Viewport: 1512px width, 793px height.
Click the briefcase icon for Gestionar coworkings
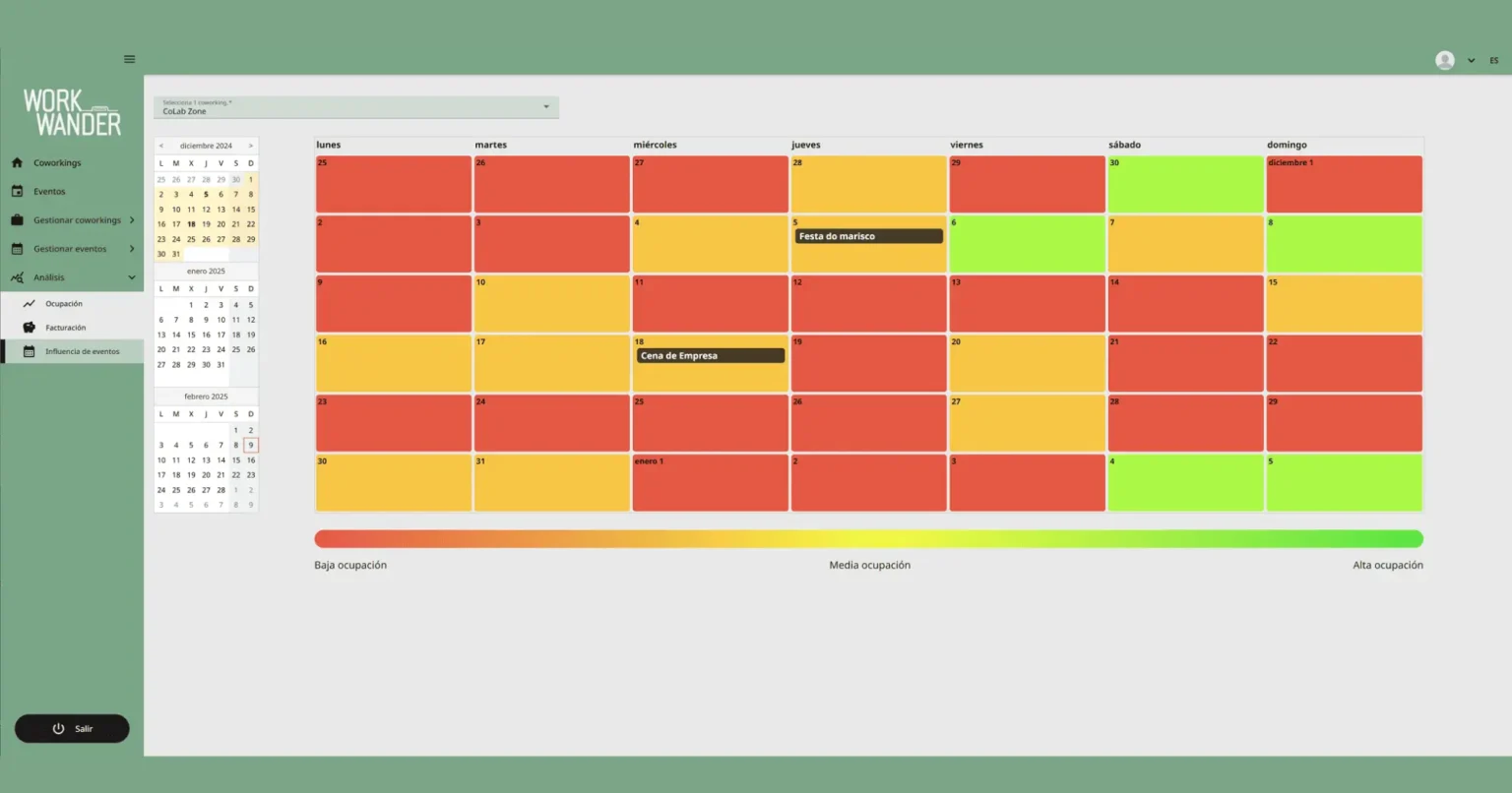(19, 219)
